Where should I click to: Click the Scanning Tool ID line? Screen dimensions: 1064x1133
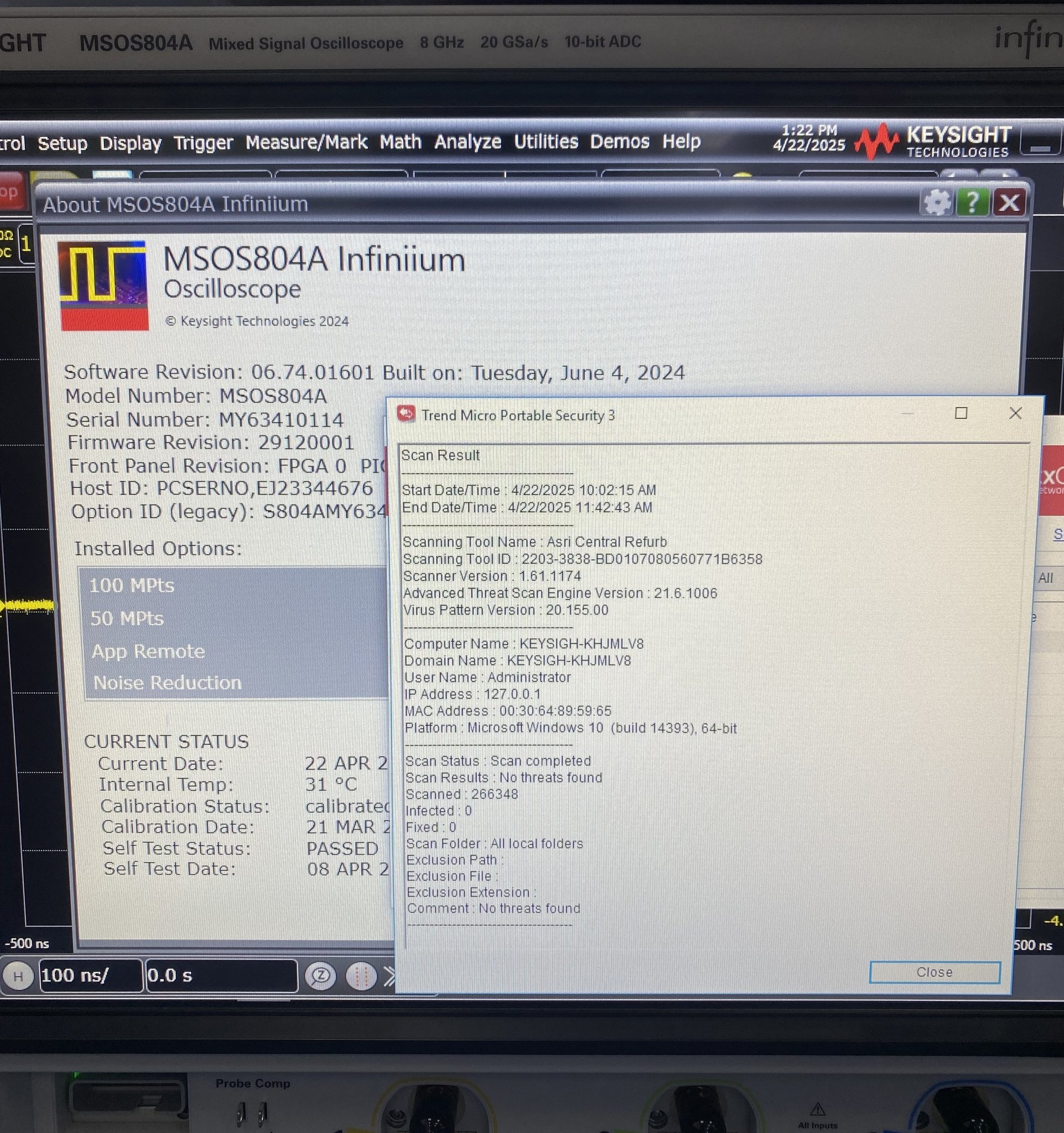pyautogui.click(x=583, y=559)
